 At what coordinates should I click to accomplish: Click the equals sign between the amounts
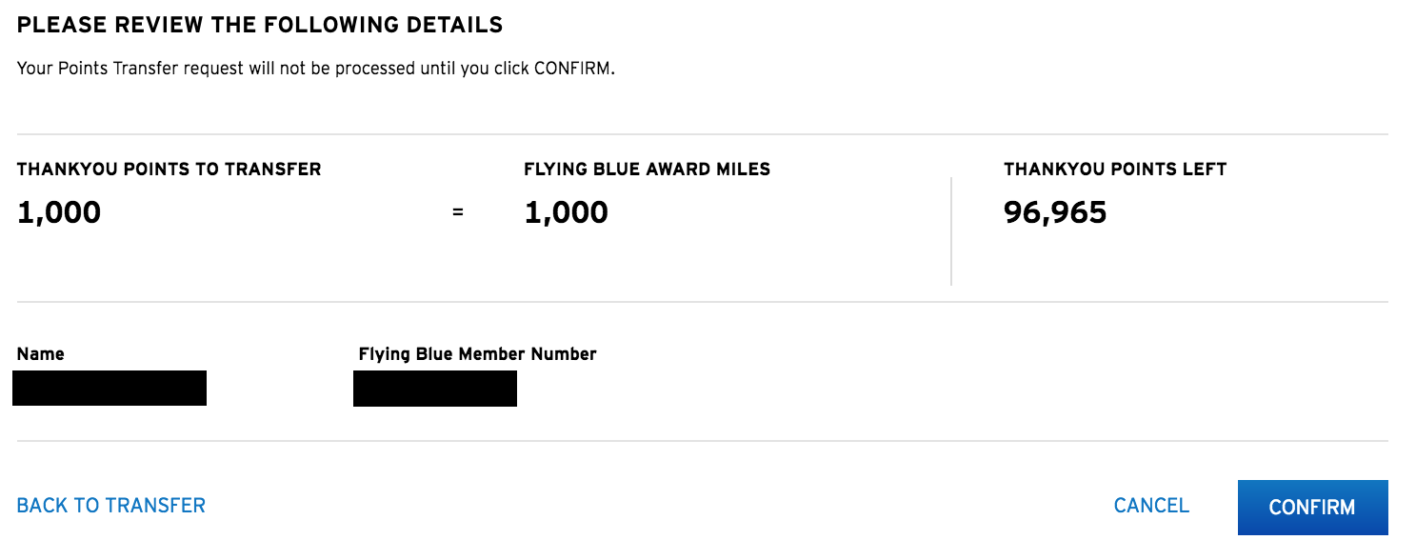tap(457, 213)
